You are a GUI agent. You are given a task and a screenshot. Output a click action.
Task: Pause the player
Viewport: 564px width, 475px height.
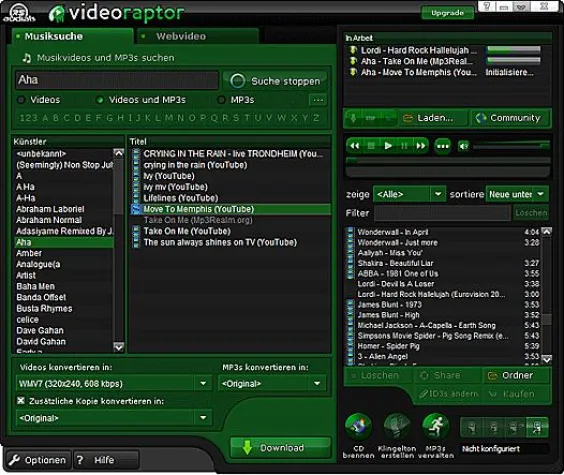[x=404, y=146]
